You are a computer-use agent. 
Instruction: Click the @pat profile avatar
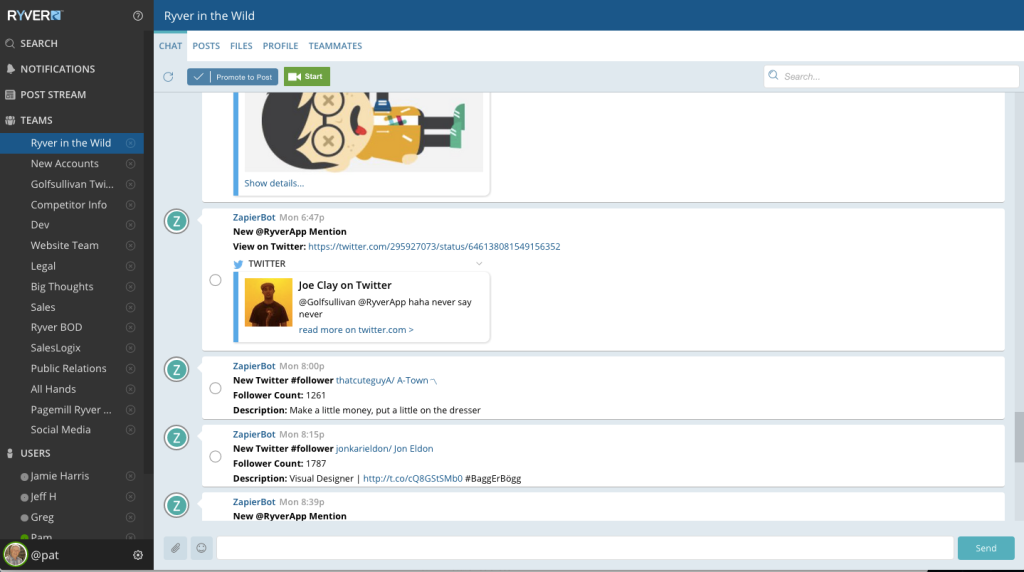pos(15,554)
